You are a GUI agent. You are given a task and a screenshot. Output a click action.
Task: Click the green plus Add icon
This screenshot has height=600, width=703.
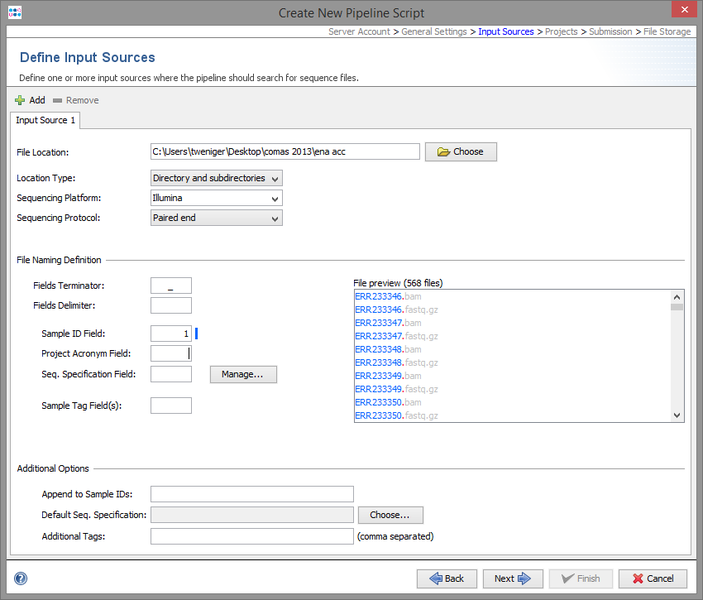click(x=20, y=100)
